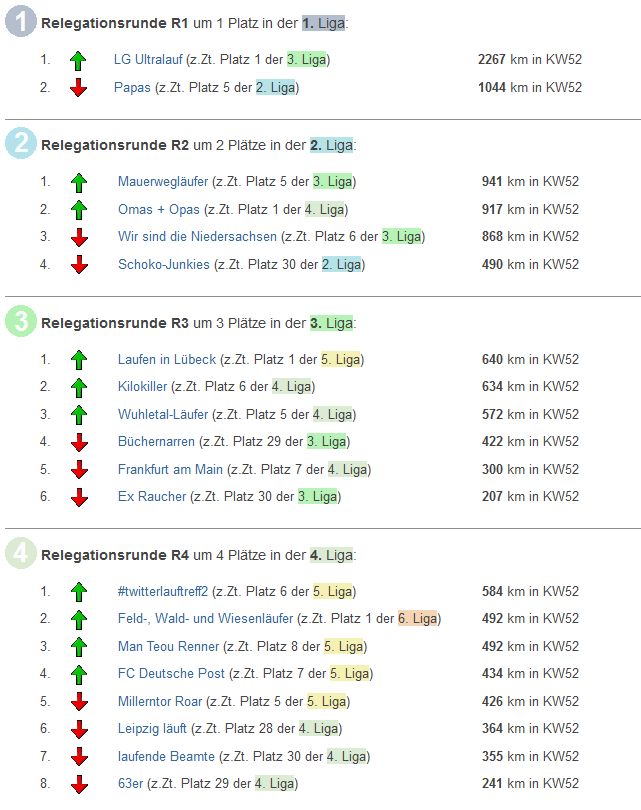Open the Kilokiller team link
Image resolution: width=641 pixels, height=810 pixels.
point(142,387)
